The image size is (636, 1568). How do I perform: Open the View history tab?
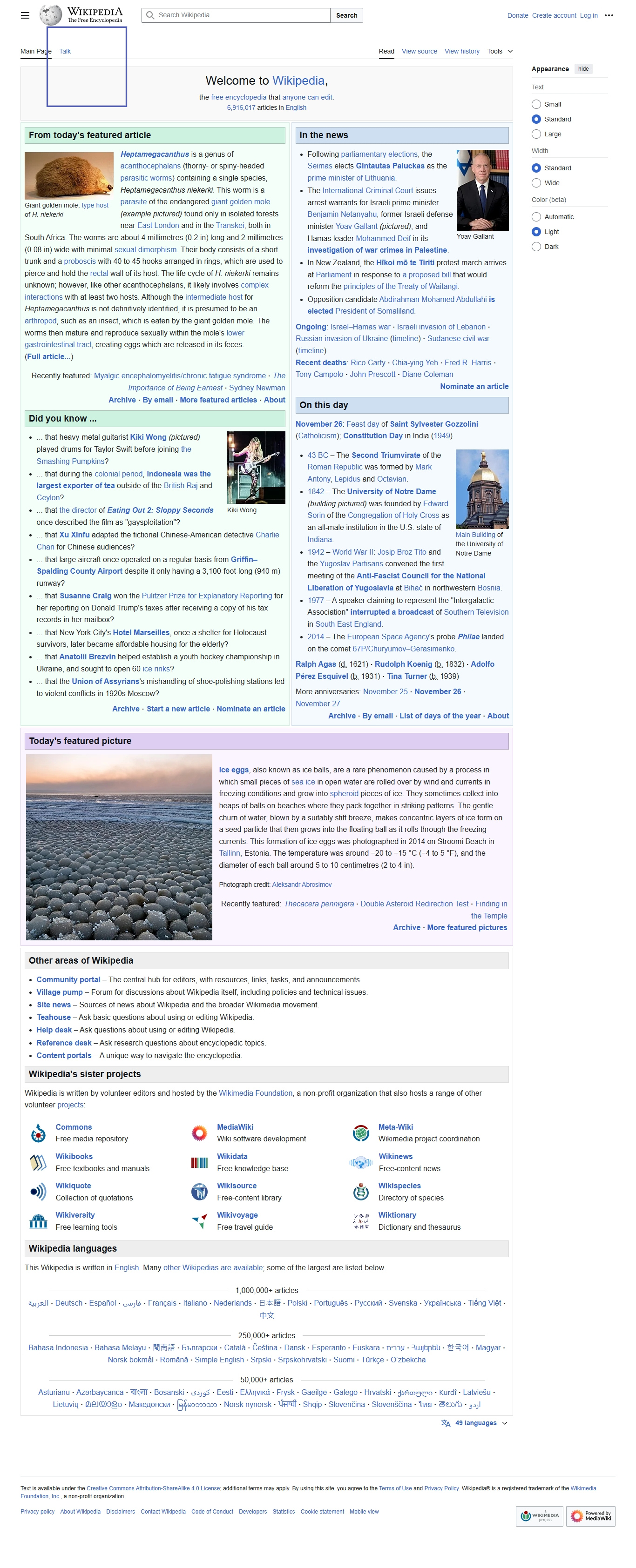pos(462,51)
